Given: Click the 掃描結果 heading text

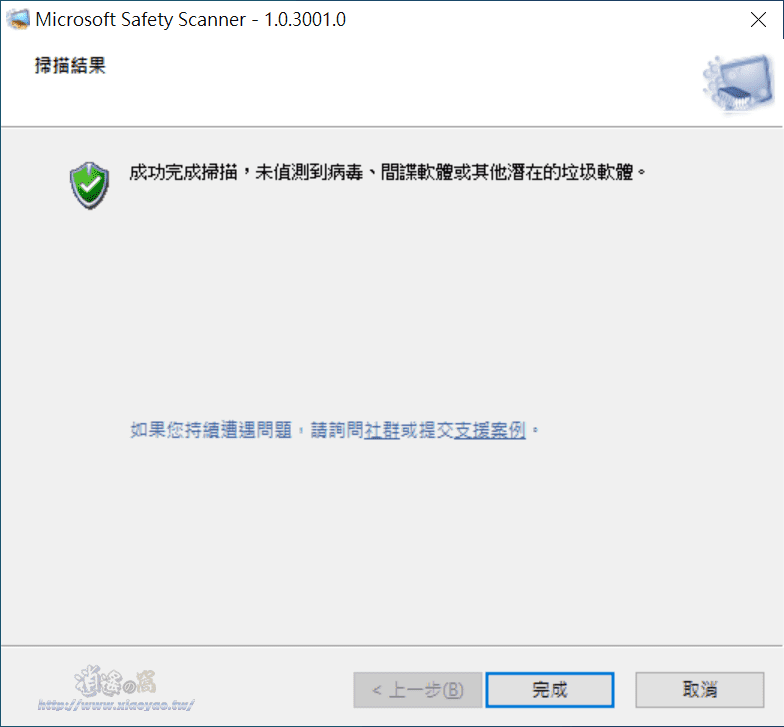Looking at the screenshot, I should (70, 66).
